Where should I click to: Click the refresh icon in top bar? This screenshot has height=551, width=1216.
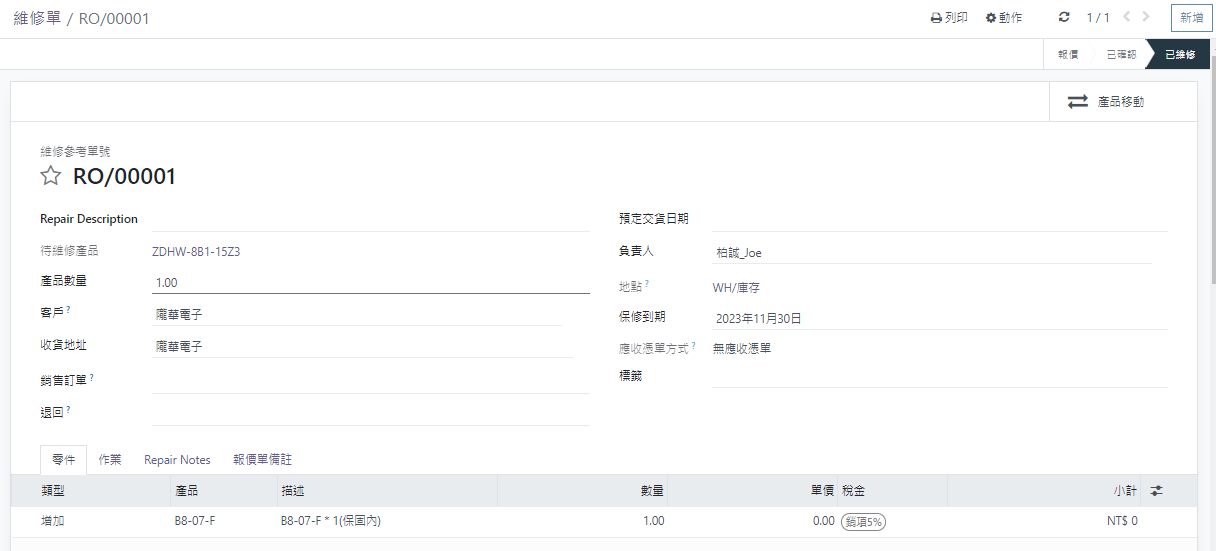tap(1064, 17)
